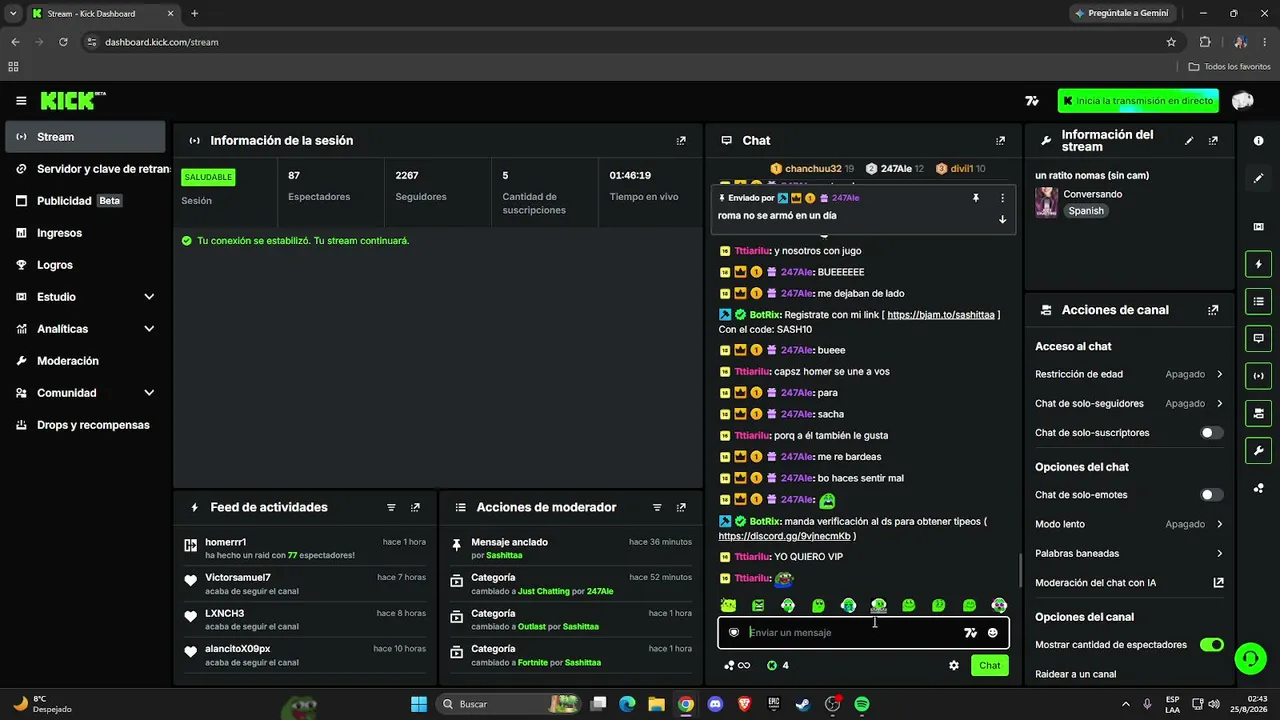Pop out the Acciones de canal panel

[1213, 310]
